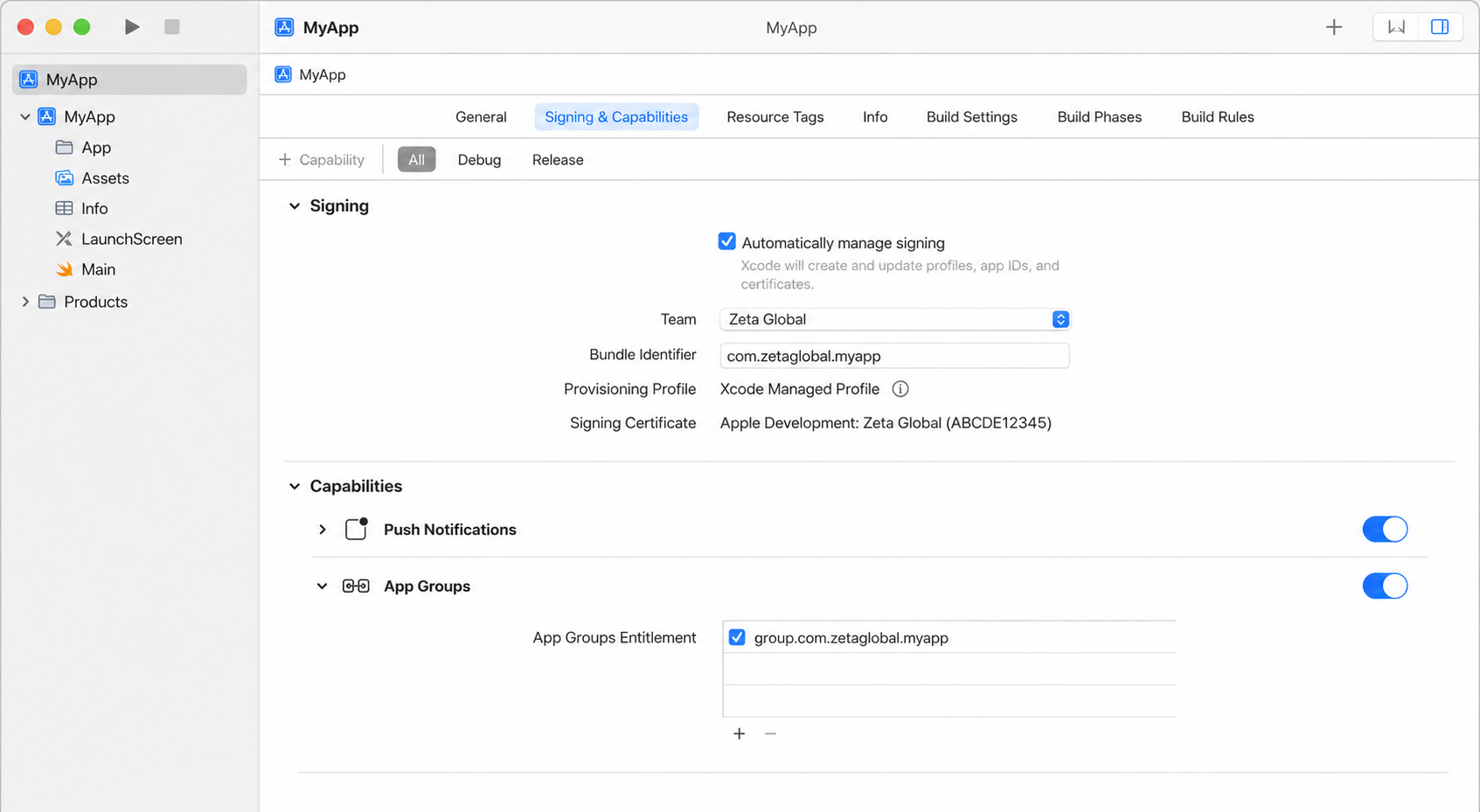Select the Signing & Capabilities tab
The width and height of the screenshot is (1480, 812).
tap(616, 117)
